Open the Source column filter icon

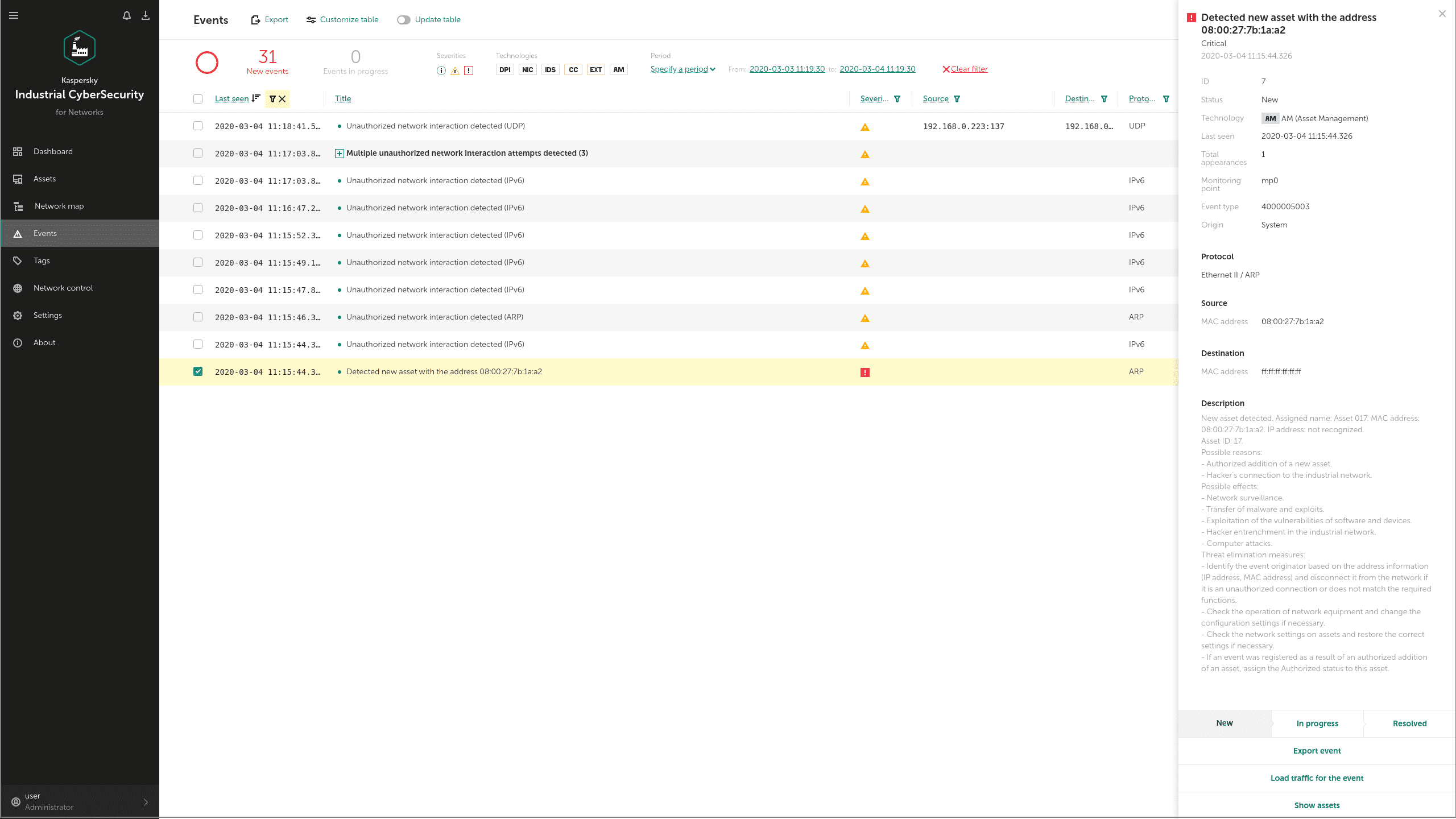(x=957, y=99)
